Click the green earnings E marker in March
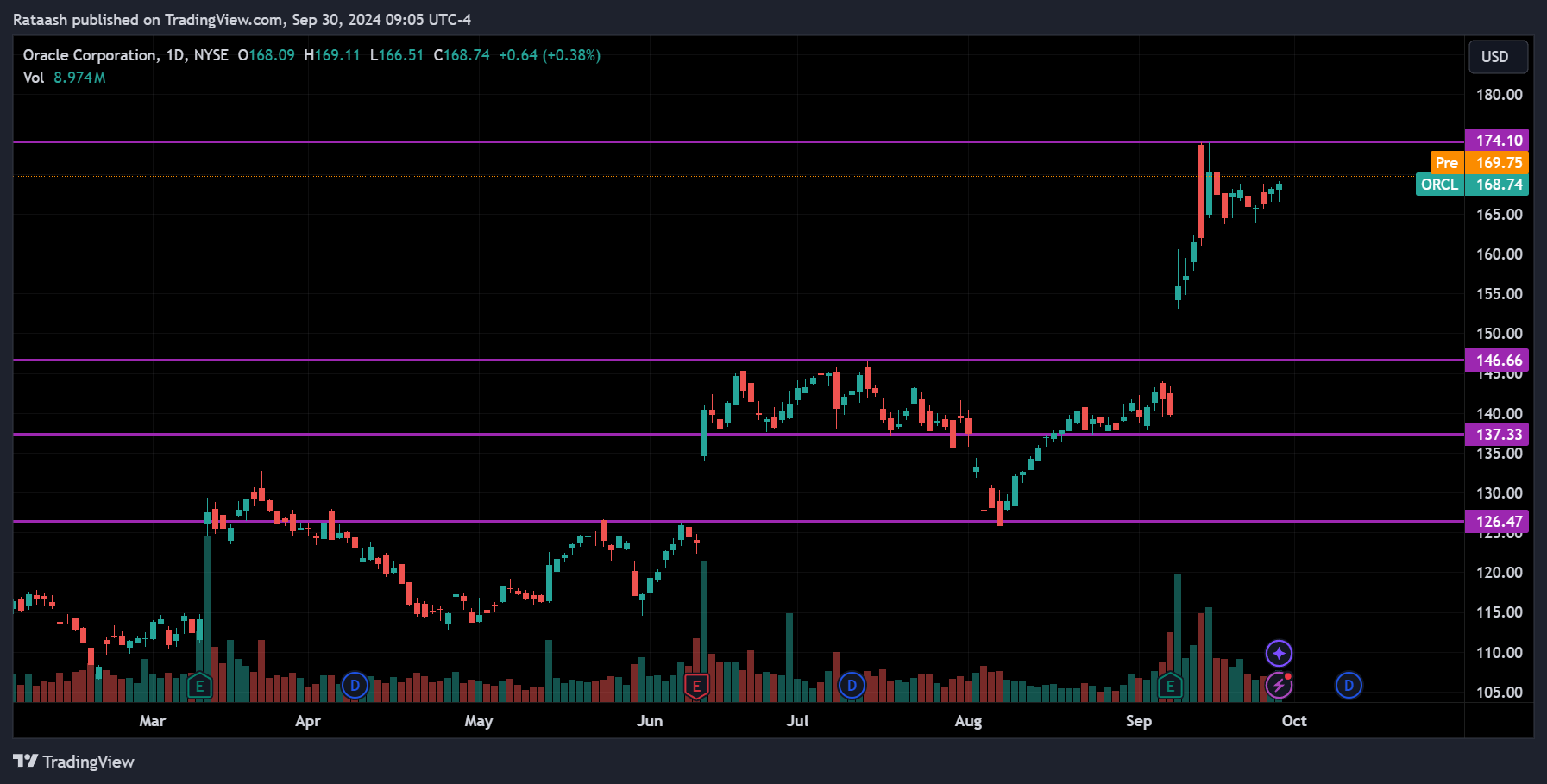 pyautogui.click(x=199, y=687)
